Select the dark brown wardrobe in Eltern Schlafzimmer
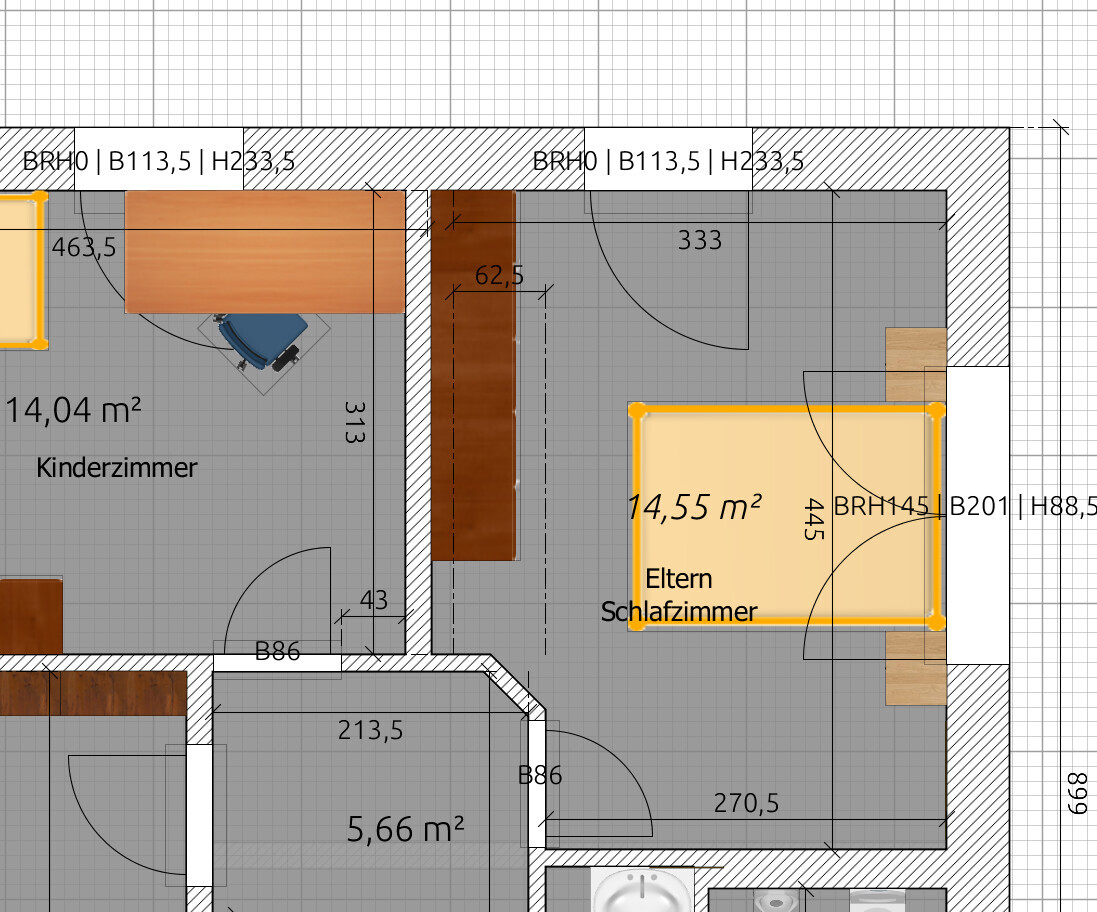This screenshot has width=1097, height=912. [x=474, y=375]
